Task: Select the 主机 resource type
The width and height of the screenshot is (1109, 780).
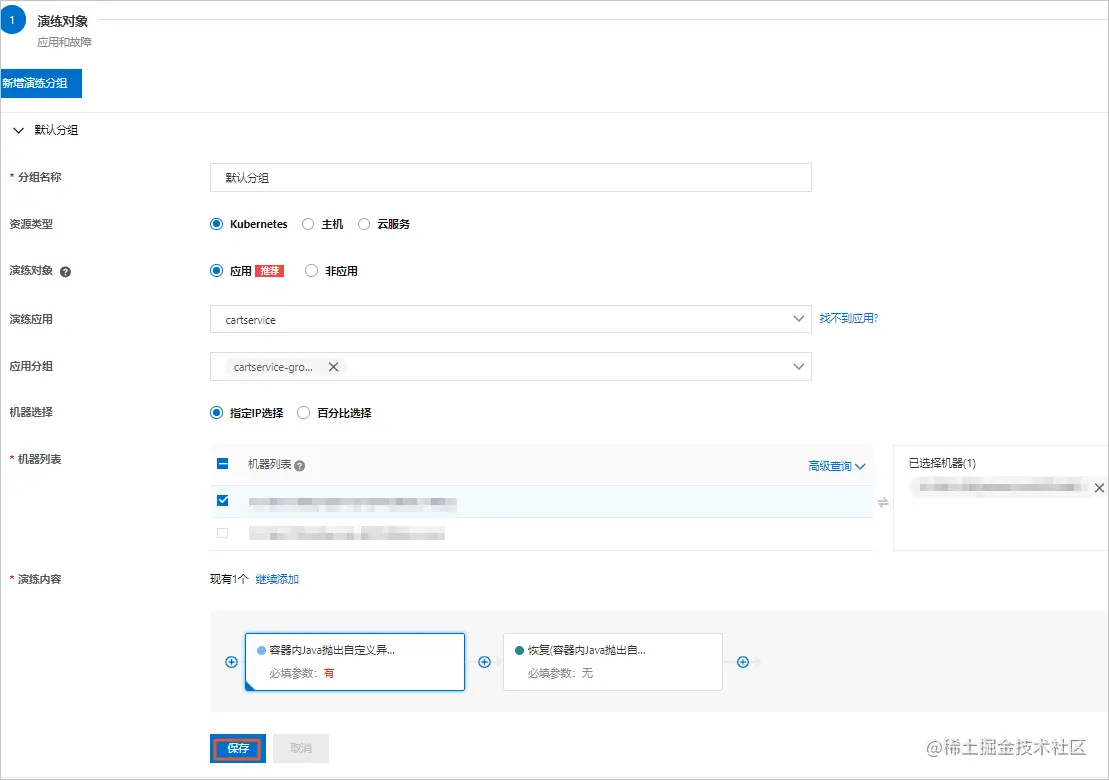Action: click(308, 224)
